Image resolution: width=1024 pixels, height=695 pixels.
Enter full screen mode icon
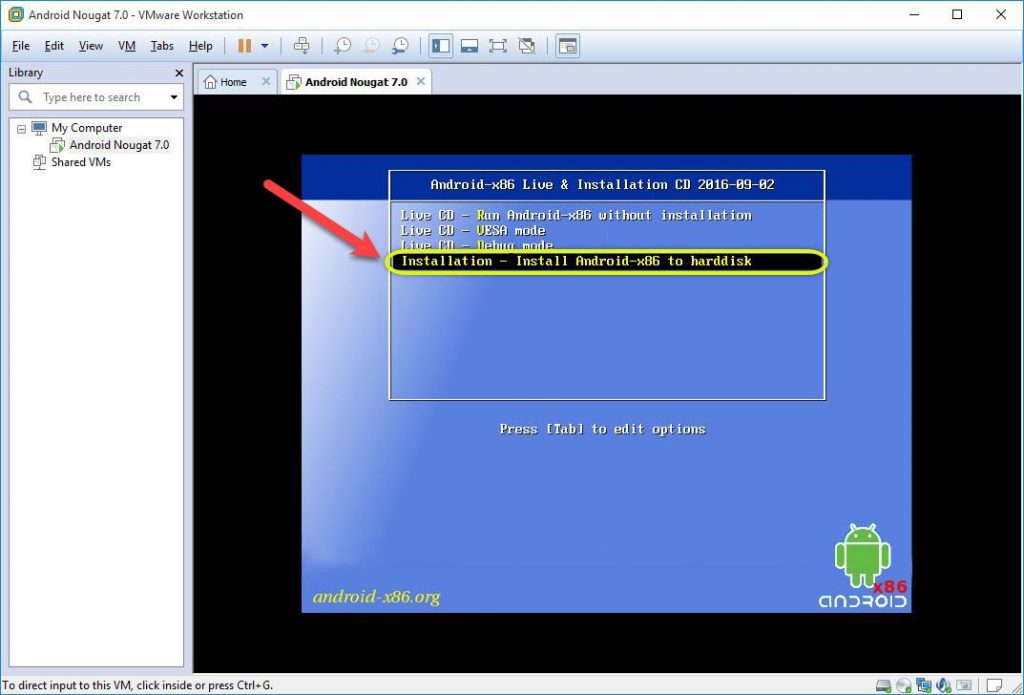(497, 45)
